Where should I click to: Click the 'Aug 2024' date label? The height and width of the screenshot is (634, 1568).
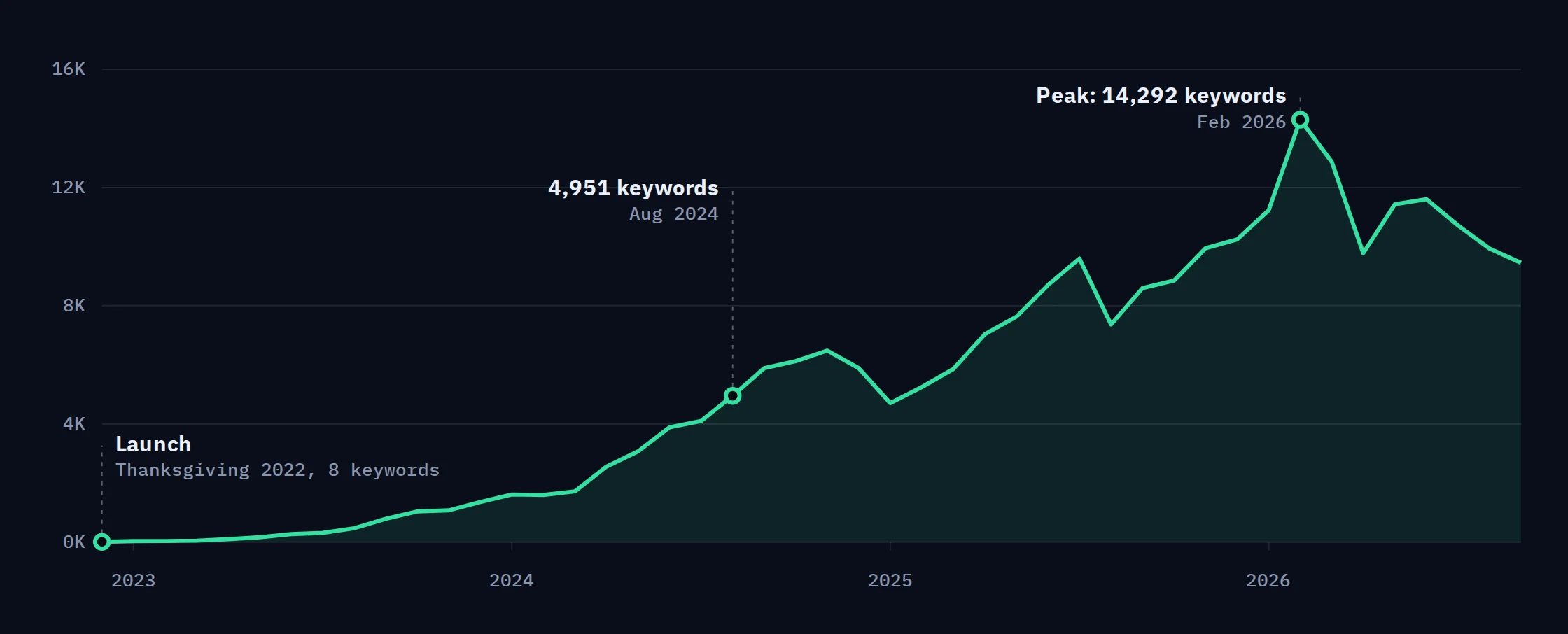[x=673, y=213]
